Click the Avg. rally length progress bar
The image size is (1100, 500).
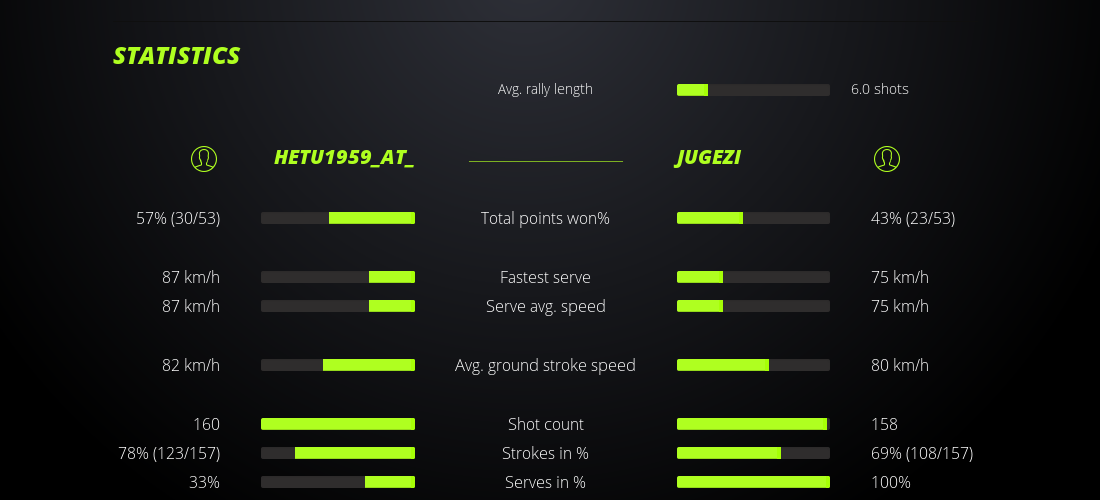tap(753, 90)
